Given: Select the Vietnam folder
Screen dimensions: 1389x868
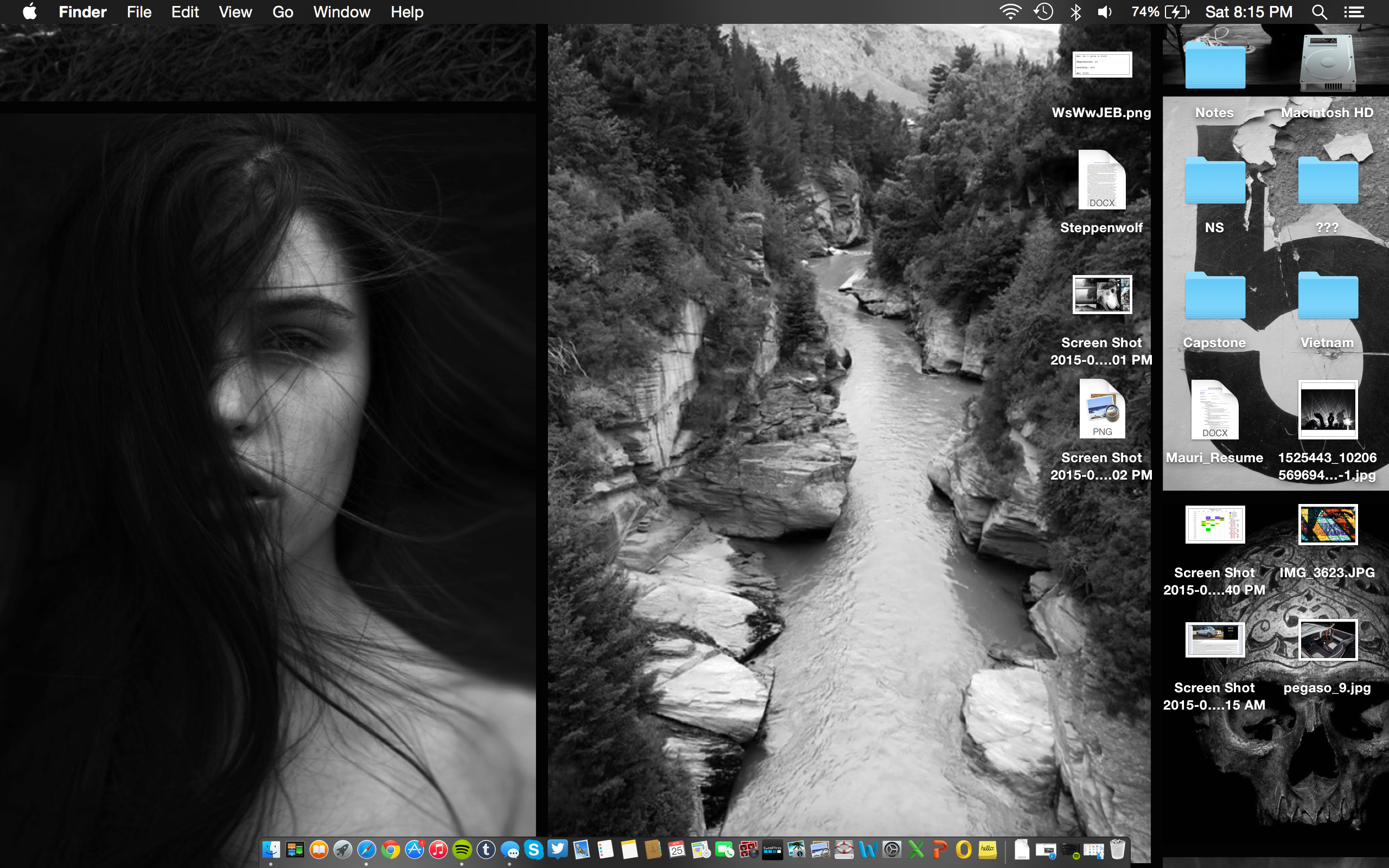Looking at the screenshot, I should (x=1327, y=296).
